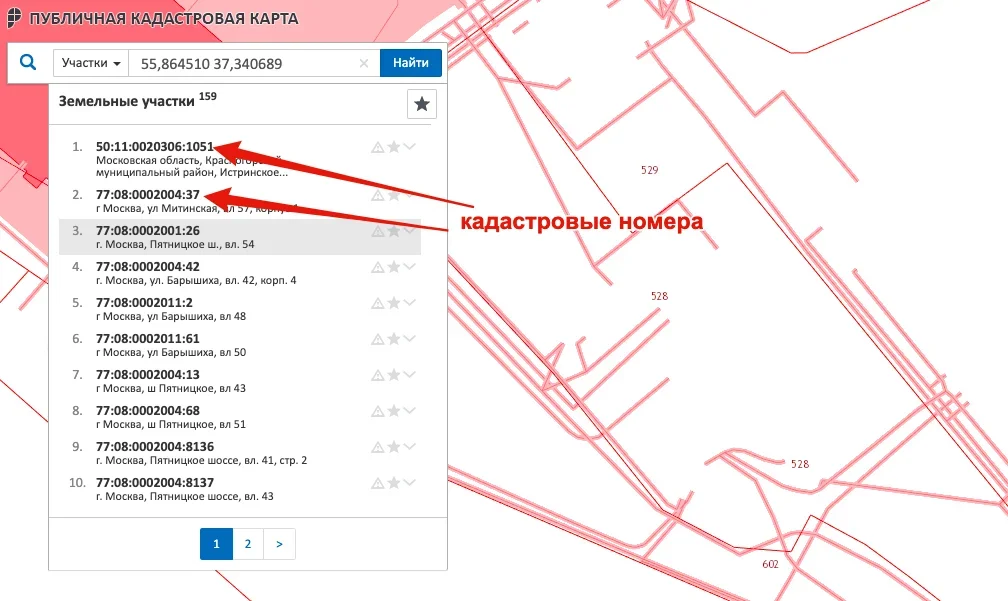The image size is (1008, 601).
Task: Open the Участки search type dropdown
Action: pyautogui.click(x=91, y=63)
